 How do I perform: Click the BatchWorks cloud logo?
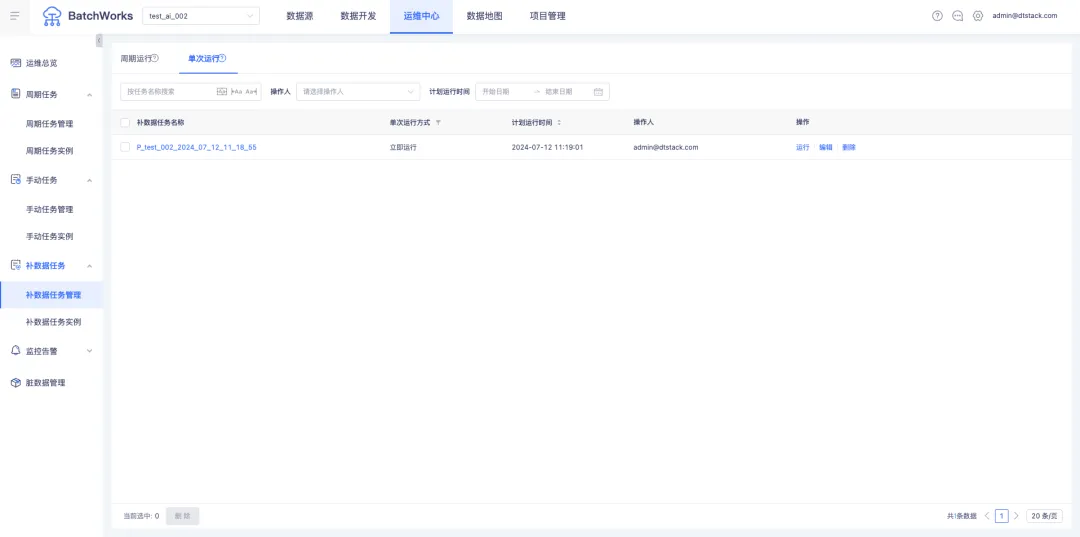coord(52,16)
